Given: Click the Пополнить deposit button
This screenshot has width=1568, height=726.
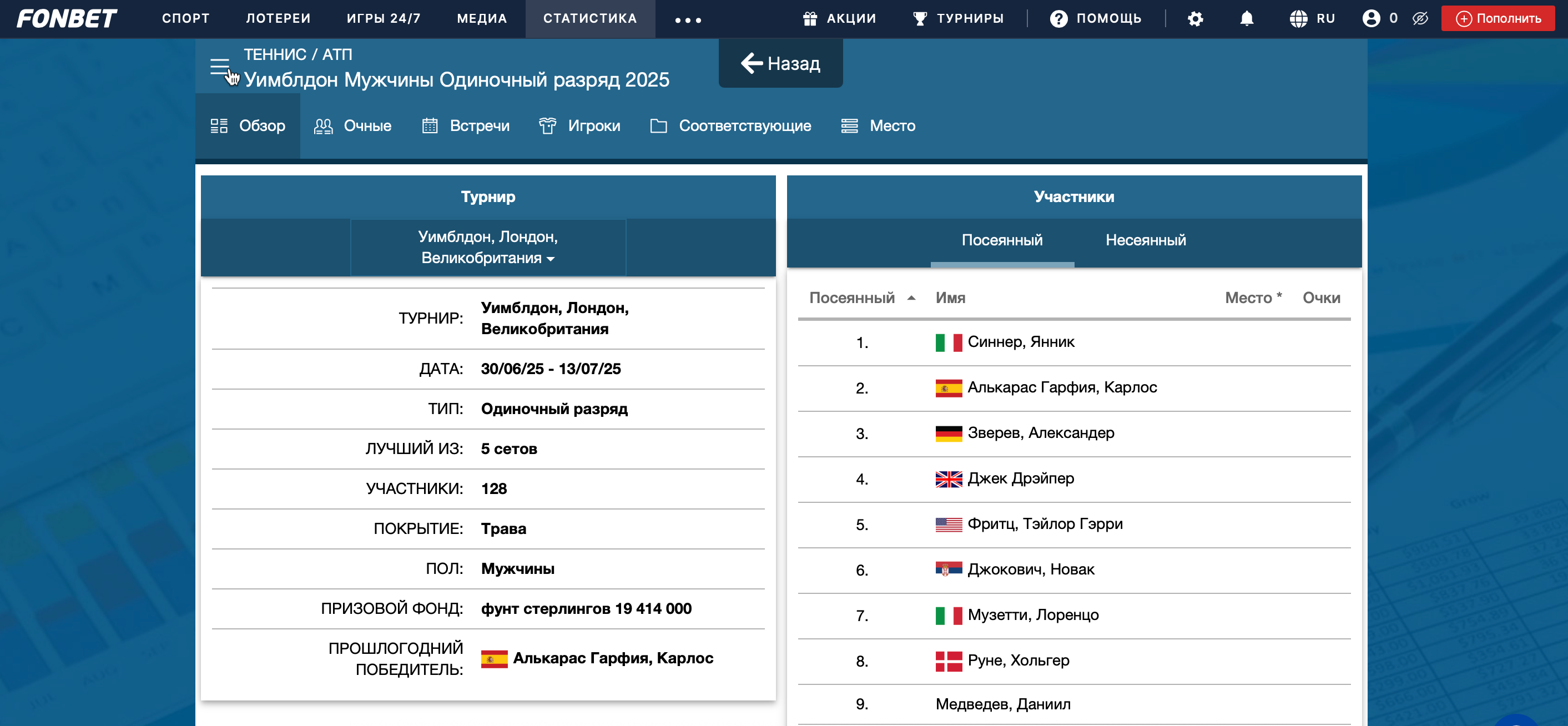Looking at the screenshot, I should tap(1498, 19).
